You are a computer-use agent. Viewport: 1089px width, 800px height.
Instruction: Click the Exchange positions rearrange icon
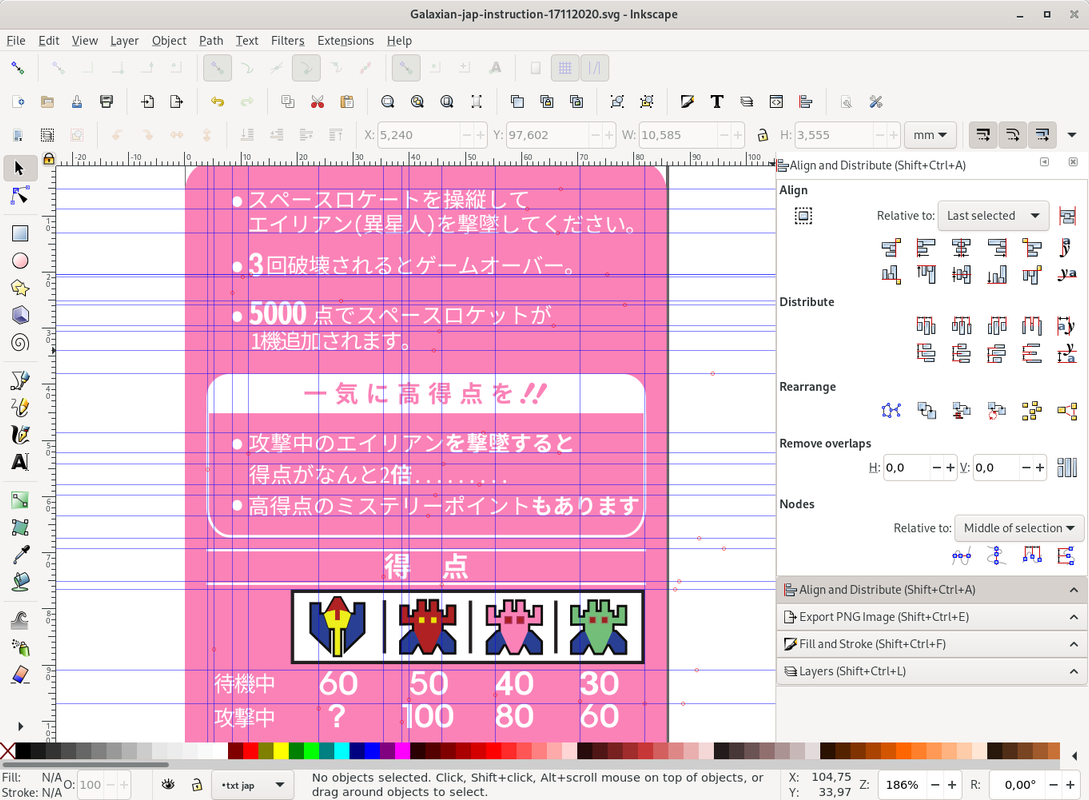926,410
